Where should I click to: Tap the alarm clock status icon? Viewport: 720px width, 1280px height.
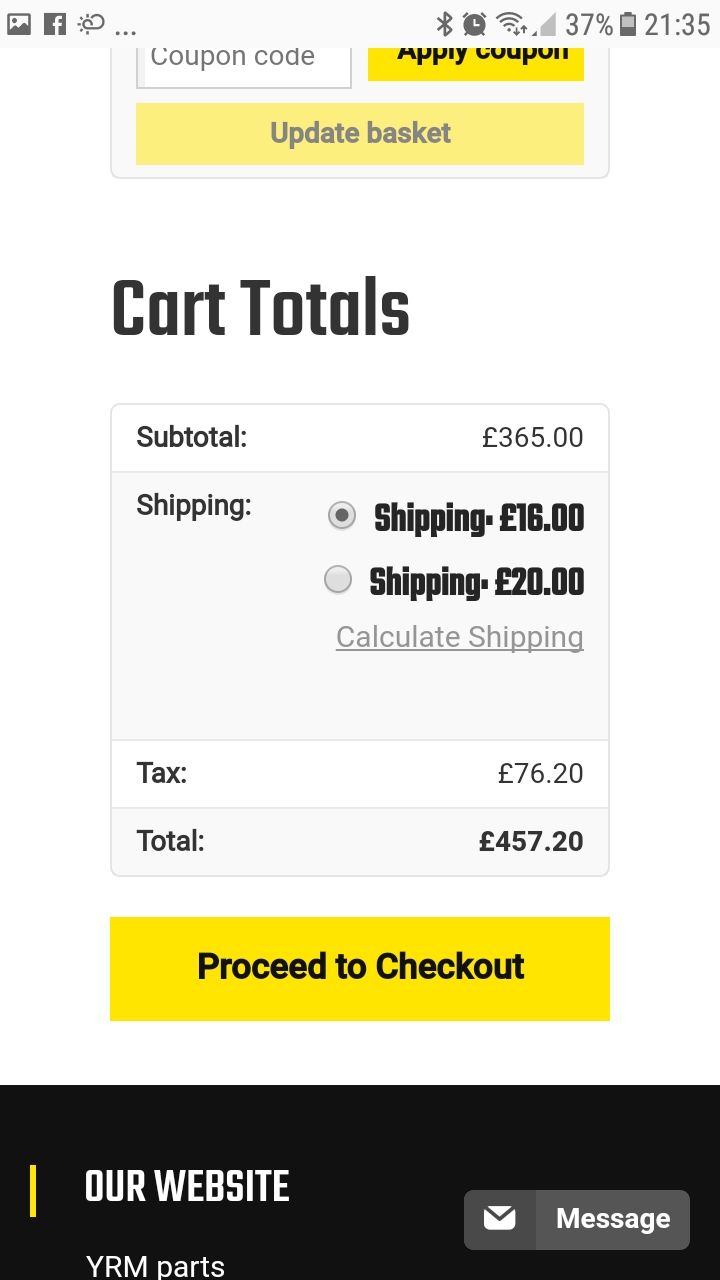474,24
